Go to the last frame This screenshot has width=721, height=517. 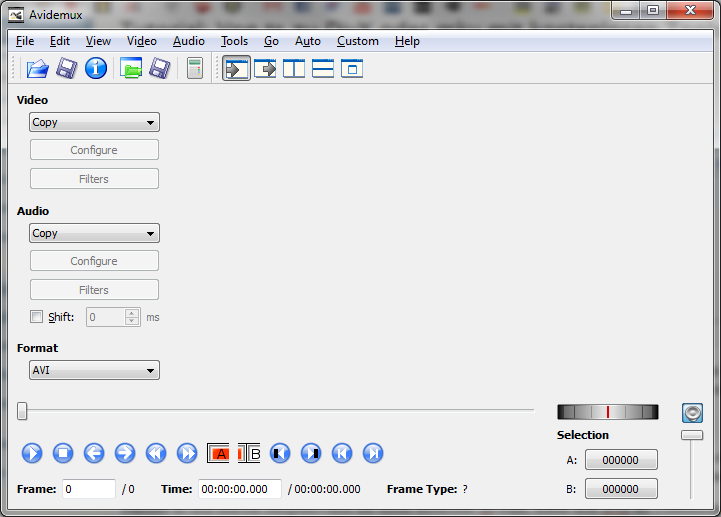[373, 454]
